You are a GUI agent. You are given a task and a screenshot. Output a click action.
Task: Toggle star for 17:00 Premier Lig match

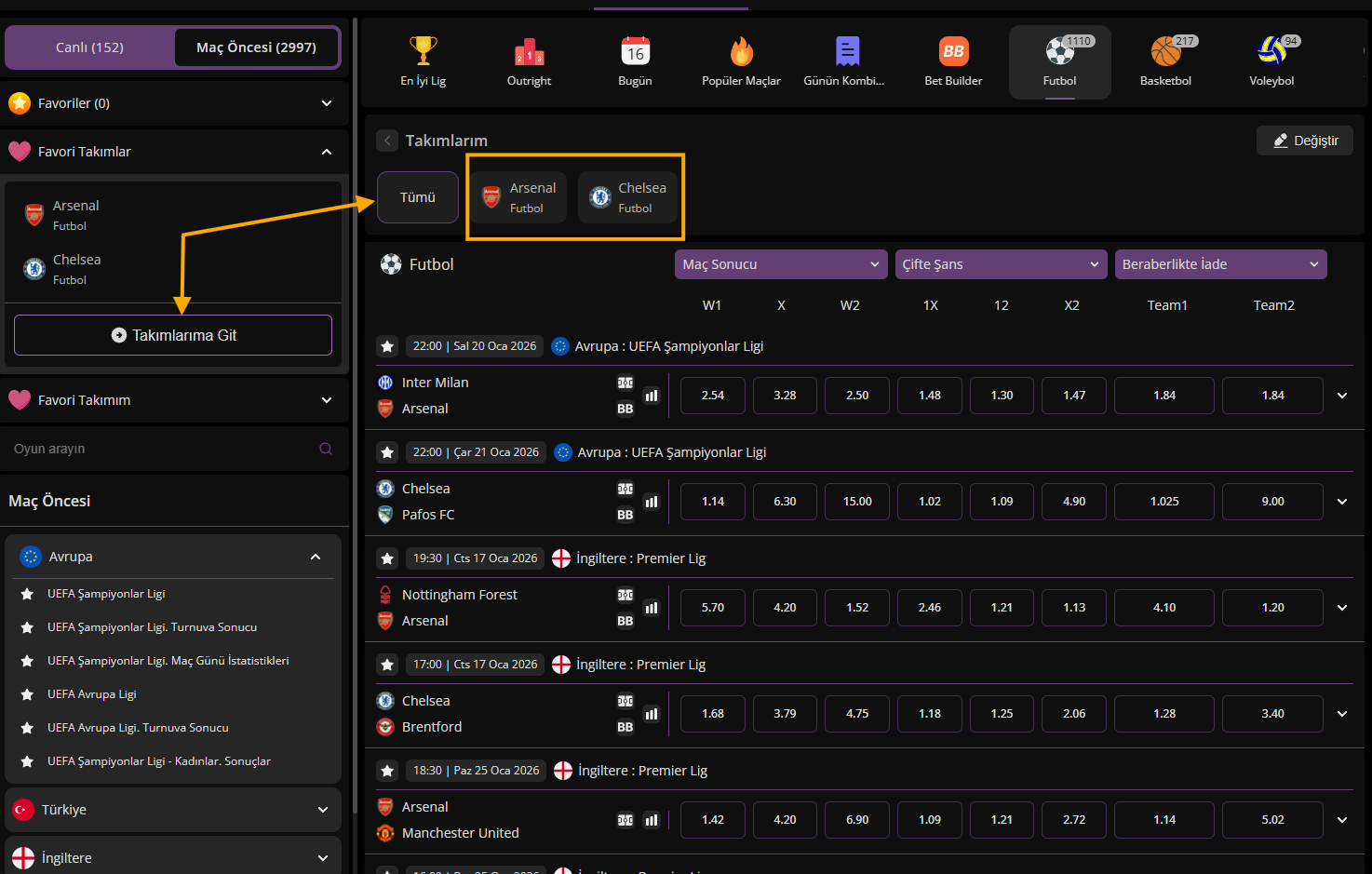click(387, 665)
